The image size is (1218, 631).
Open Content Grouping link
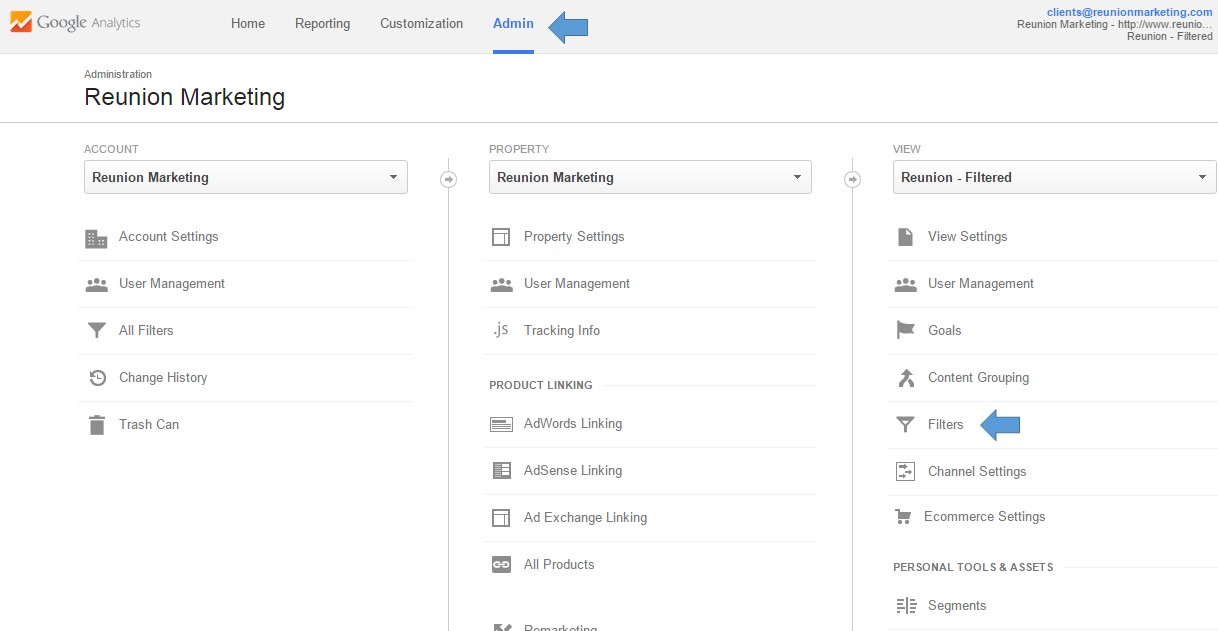point(978,378)
